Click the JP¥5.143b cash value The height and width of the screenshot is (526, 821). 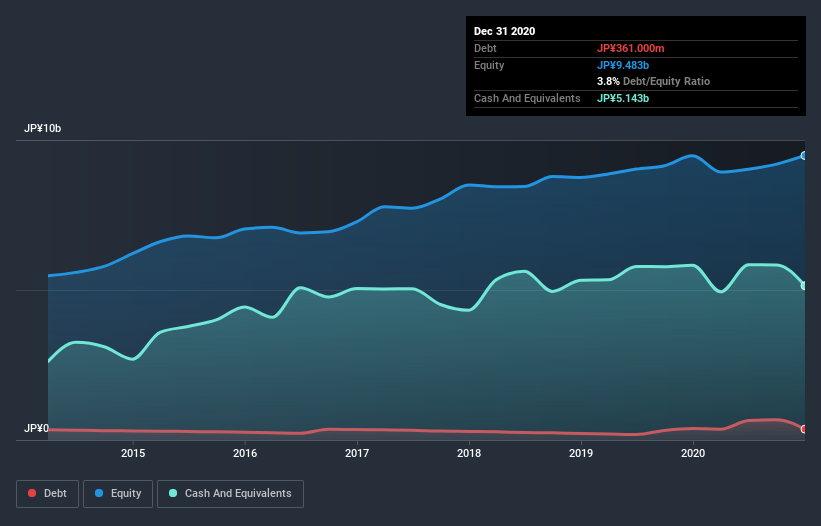pos(623,98)
